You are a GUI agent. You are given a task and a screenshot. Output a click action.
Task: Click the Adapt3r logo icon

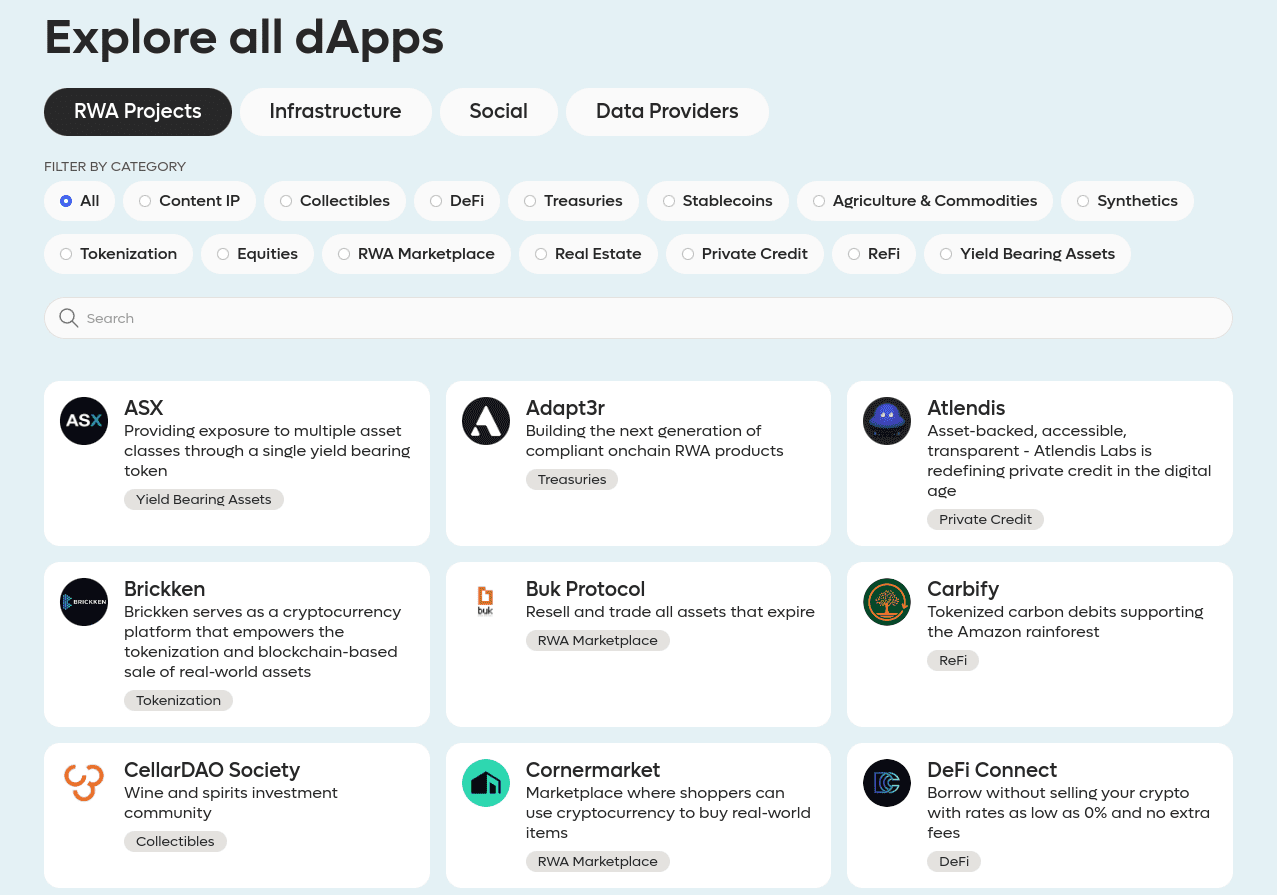click(x=486, y=421)
